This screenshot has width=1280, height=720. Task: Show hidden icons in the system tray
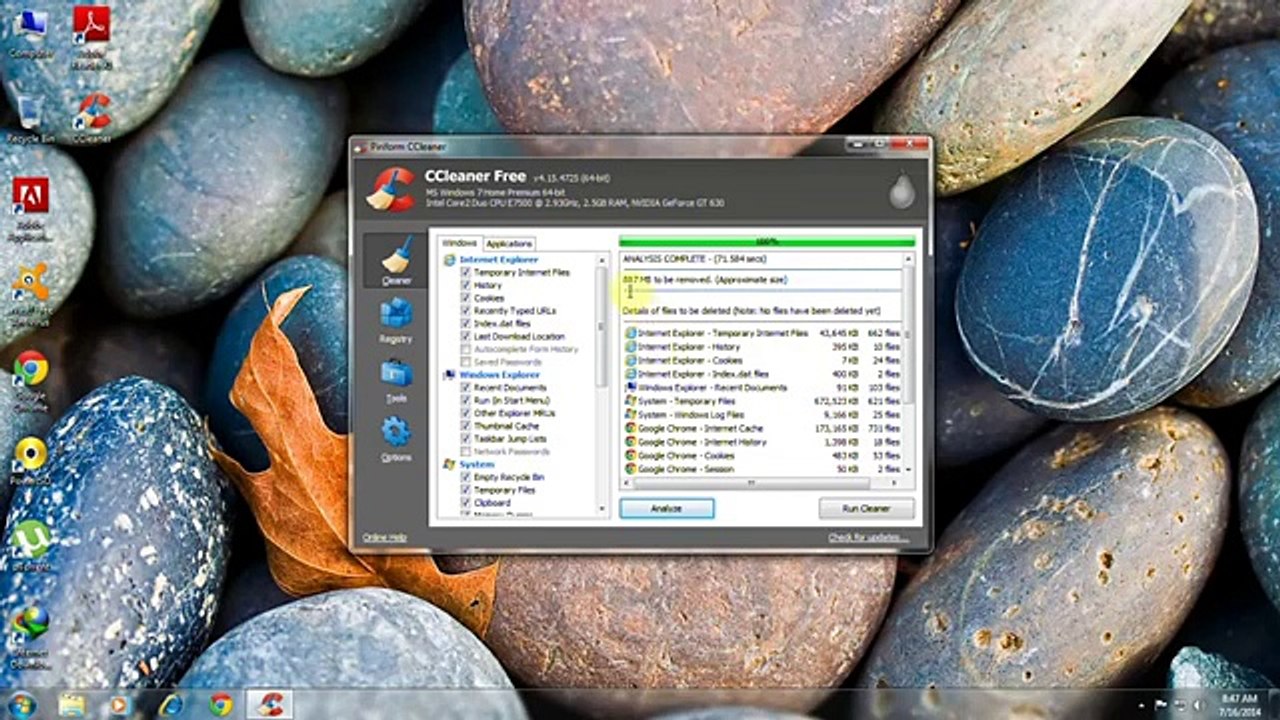click(1139, 705)
